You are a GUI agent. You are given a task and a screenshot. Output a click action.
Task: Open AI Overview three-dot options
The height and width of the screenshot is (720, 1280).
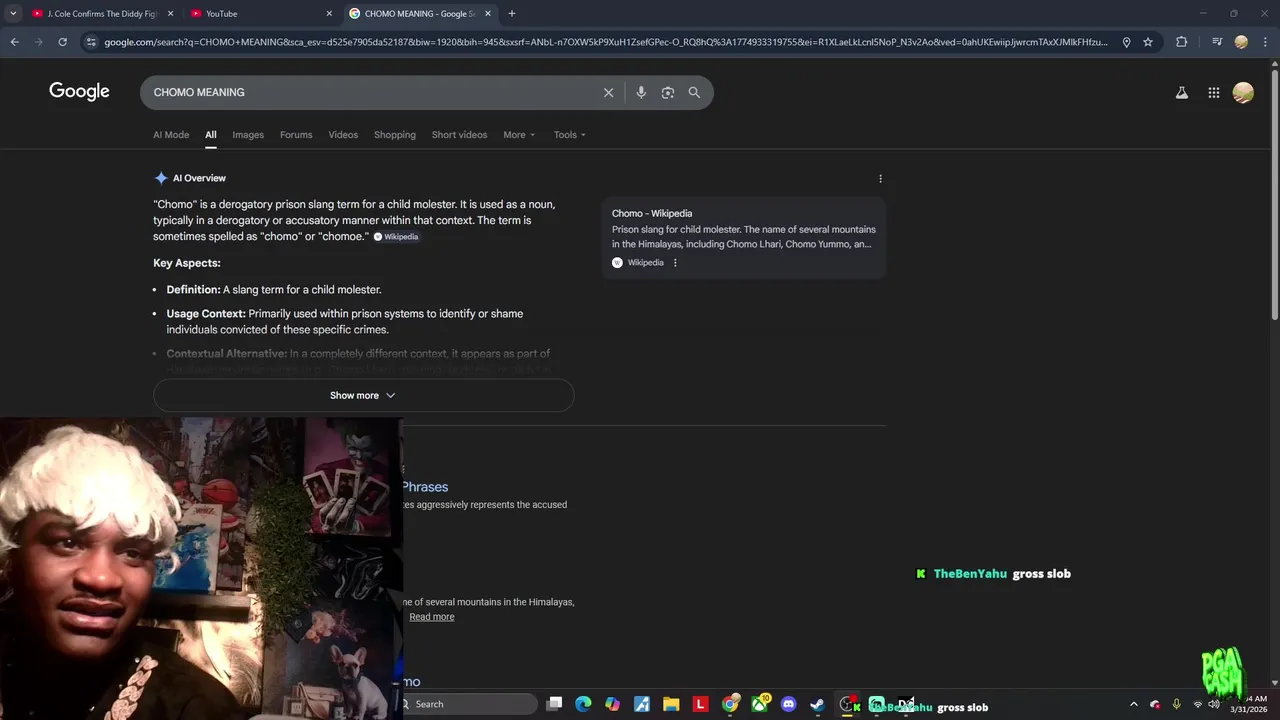880,178
